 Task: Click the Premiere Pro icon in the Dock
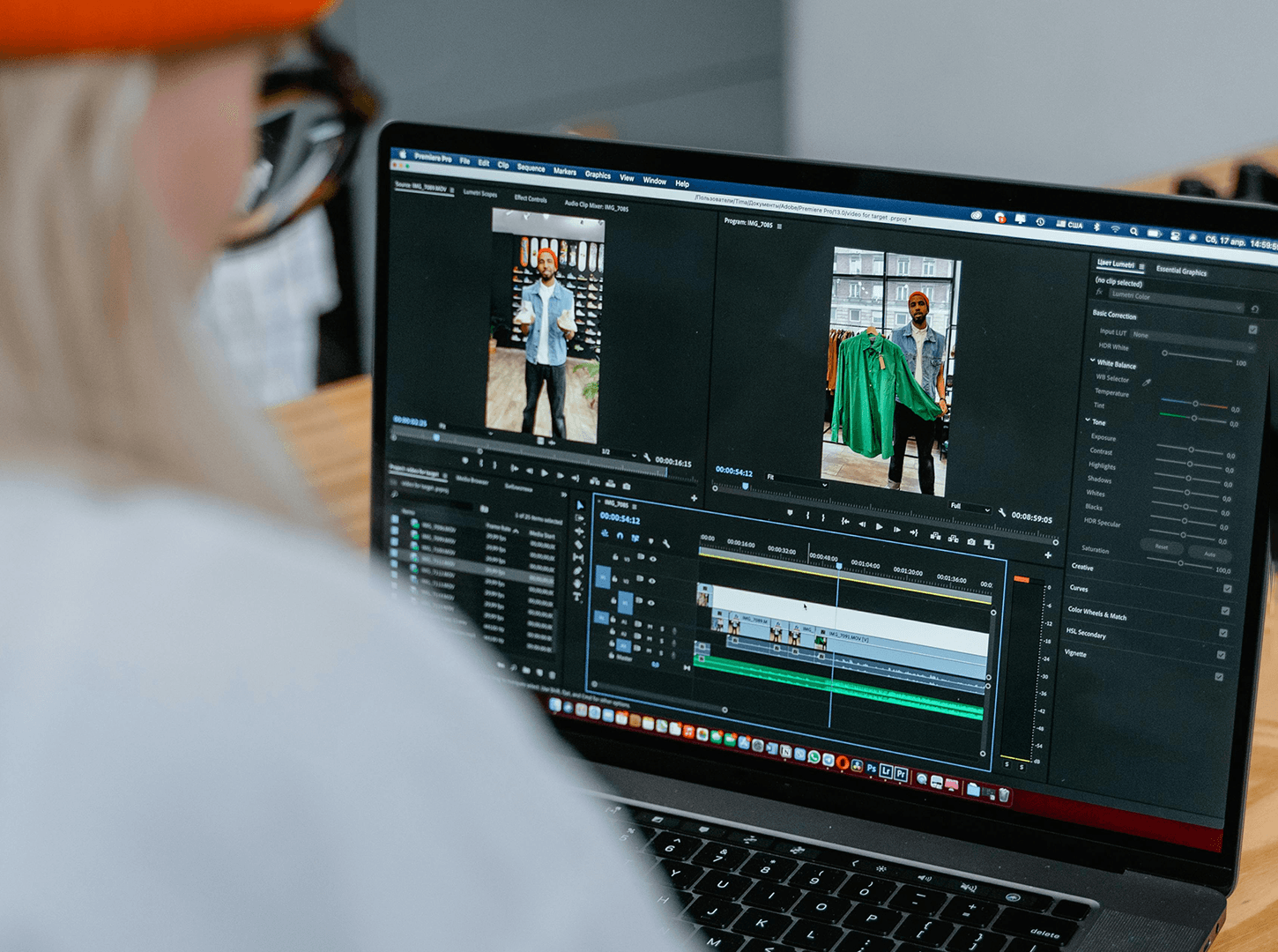(x=901, y=773)
